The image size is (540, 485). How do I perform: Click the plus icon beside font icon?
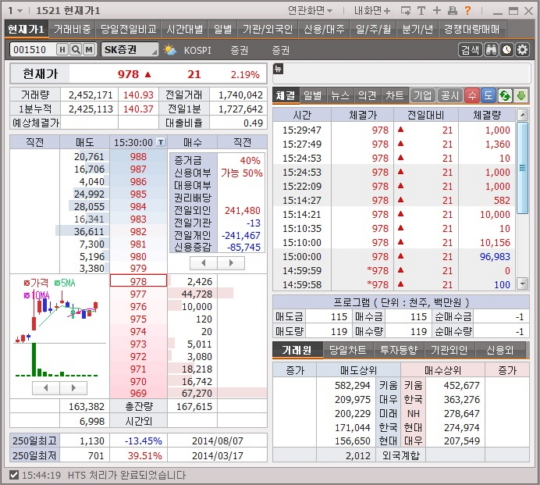(x=437, y=10)
